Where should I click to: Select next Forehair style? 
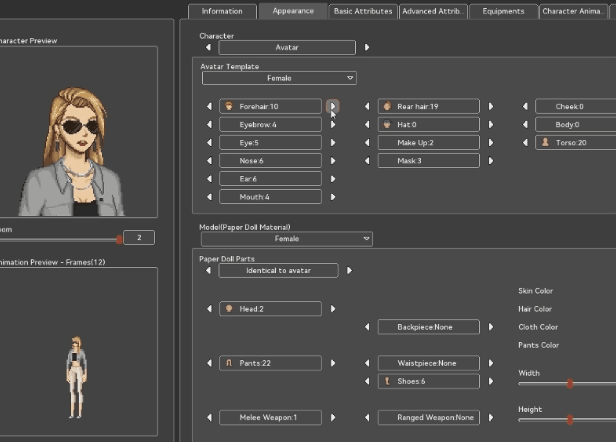coord(333,106)
